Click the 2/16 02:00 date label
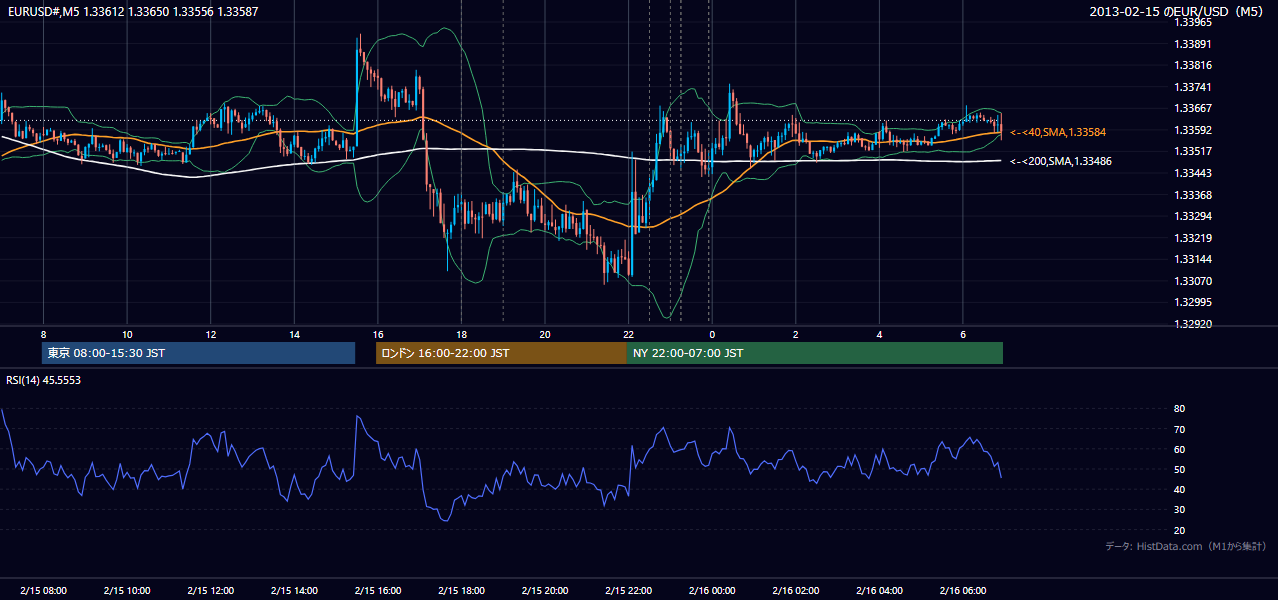The height and width of the screenshot is (600, 1278). tap(795, 590)
